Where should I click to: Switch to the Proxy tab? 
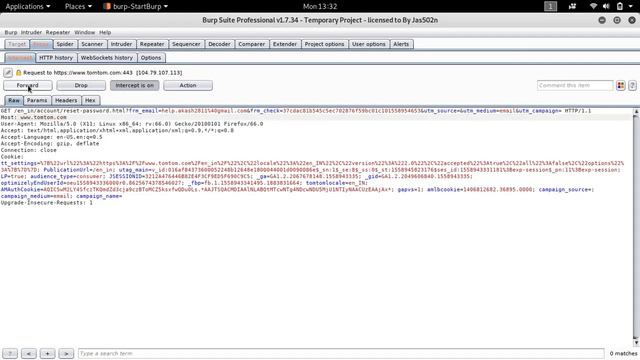pos(41,44)
